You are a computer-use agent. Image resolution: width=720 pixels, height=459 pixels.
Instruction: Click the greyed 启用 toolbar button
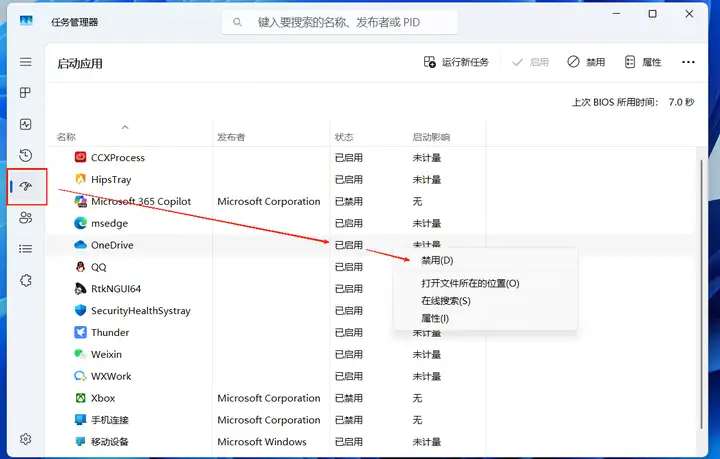pyautogui.click(x=530, y=62)
